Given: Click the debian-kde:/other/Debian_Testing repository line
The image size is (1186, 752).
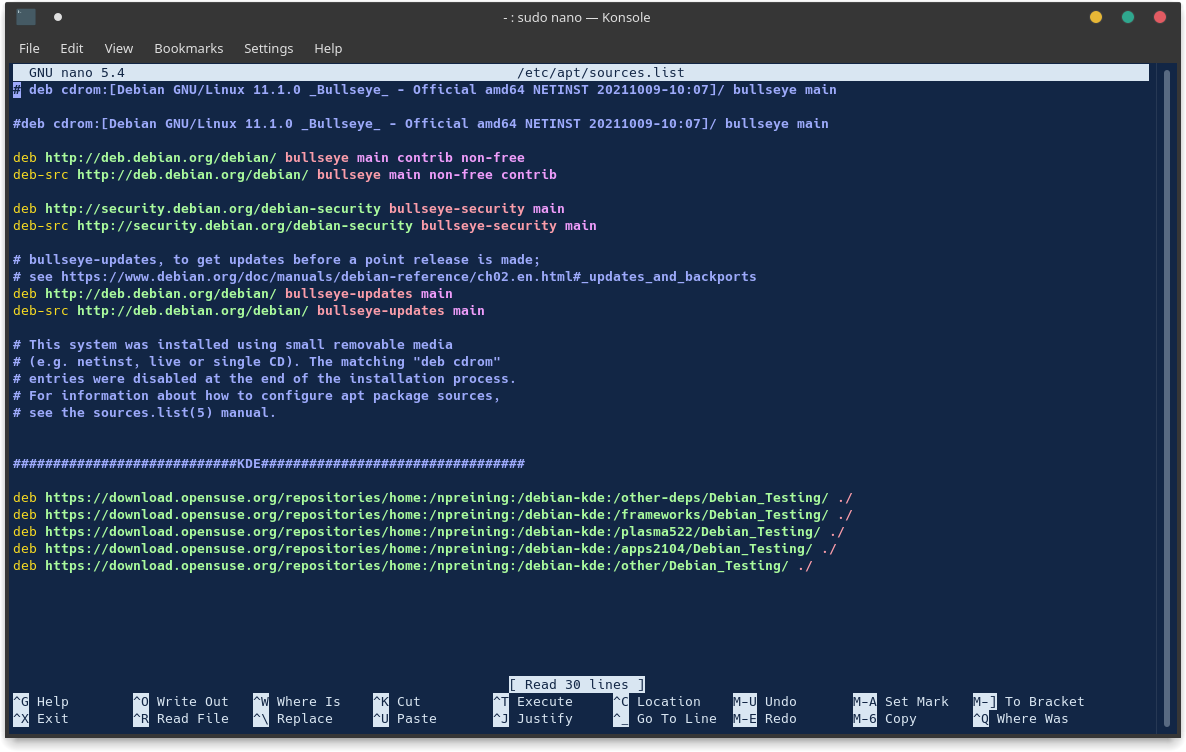Looking at the screenshot, I should click(x=413, y=566).
